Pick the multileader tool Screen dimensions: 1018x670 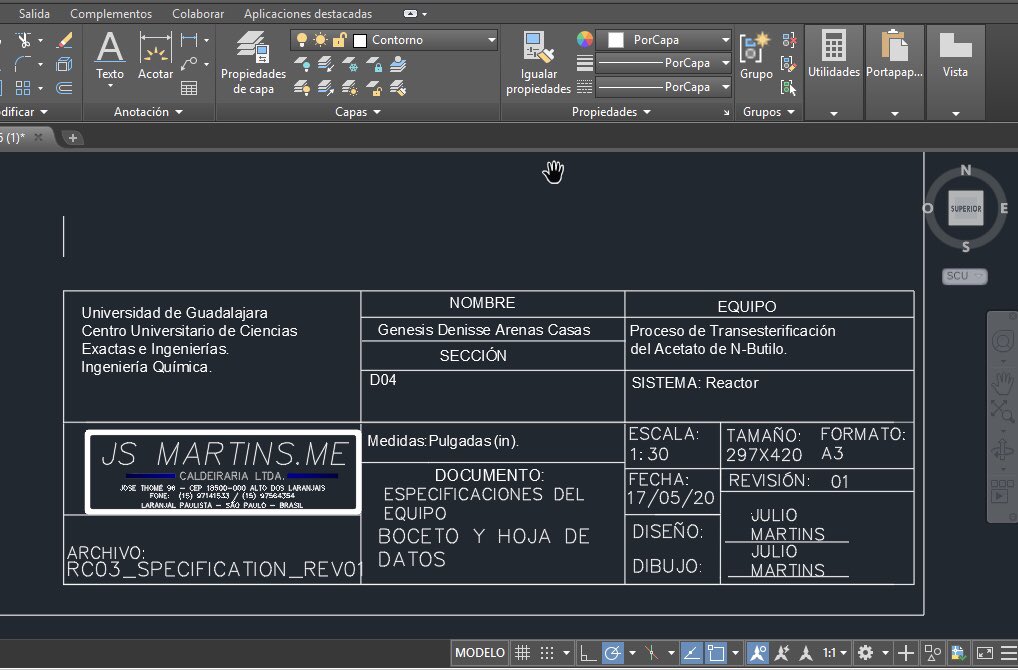(x=189, y=64)
